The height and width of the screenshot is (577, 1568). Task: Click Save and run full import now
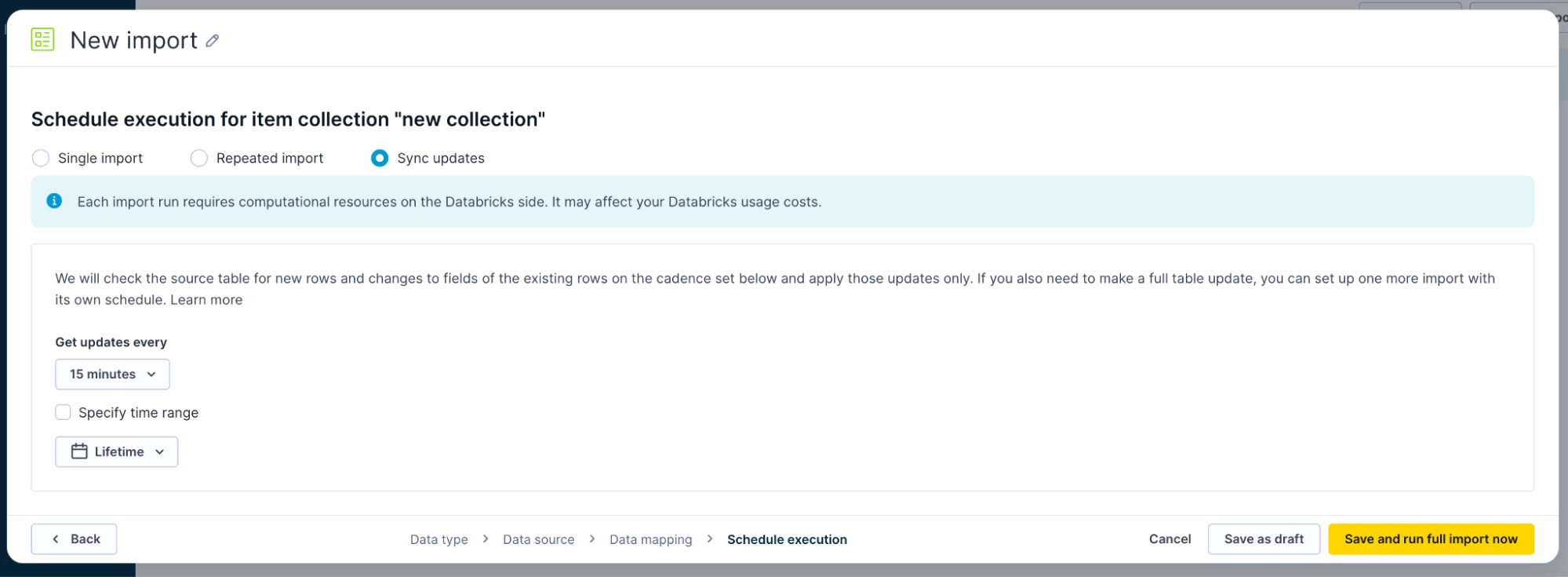click(x=1432, y=539)
